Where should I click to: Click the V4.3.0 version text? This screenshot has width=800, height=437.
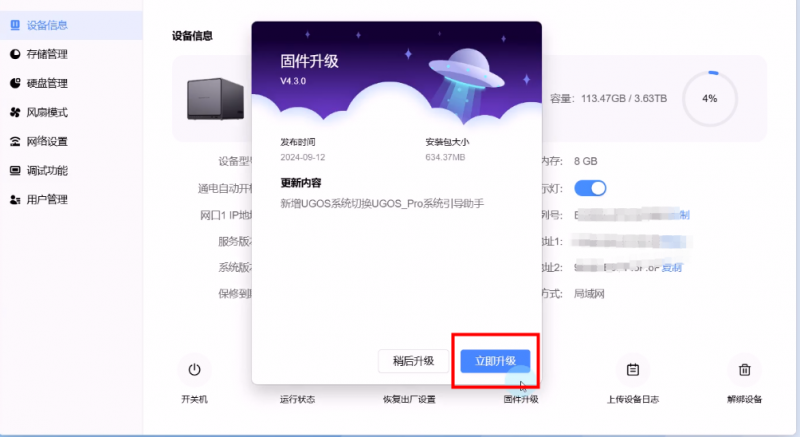coord(293,81)
